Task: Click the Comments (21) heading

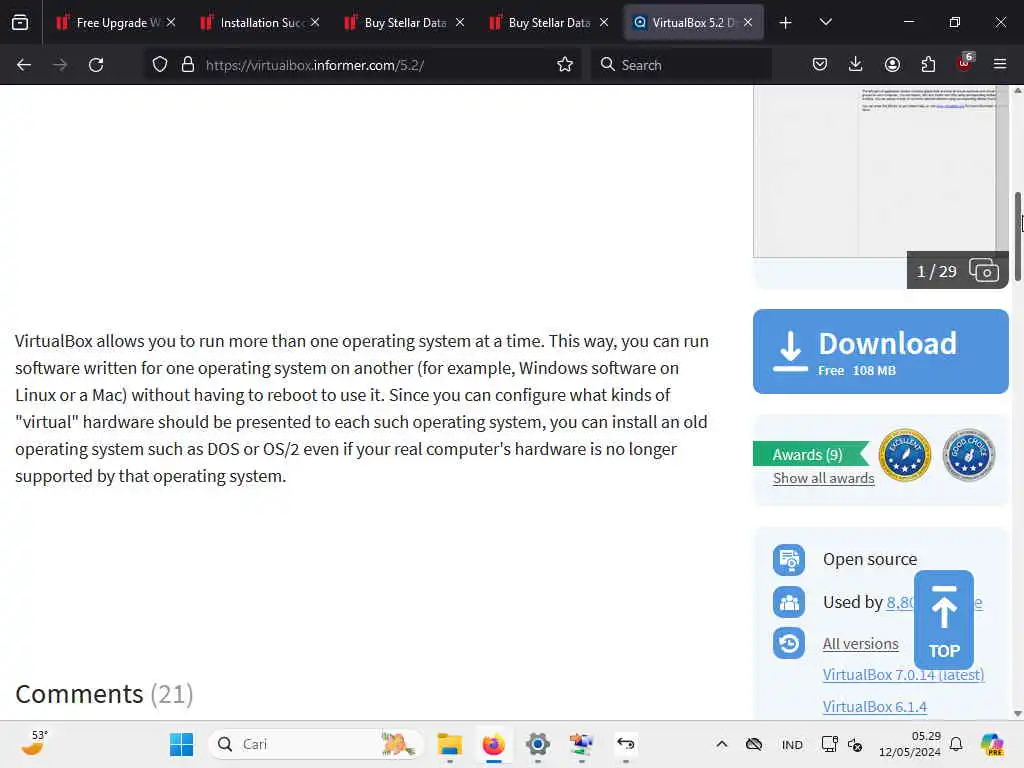Action: (104, 694)
